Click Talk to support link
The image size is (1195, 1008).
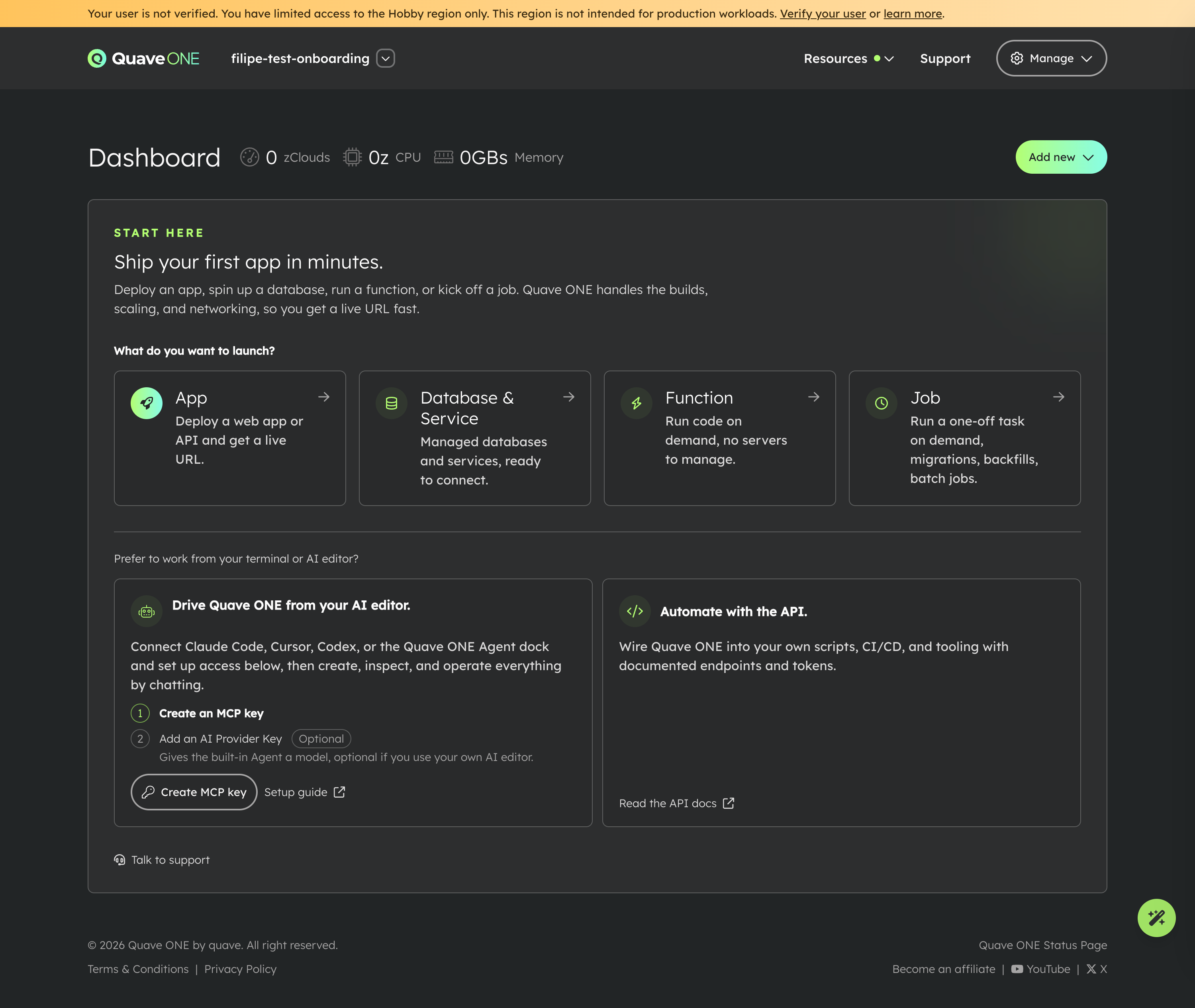pos(162,860)
